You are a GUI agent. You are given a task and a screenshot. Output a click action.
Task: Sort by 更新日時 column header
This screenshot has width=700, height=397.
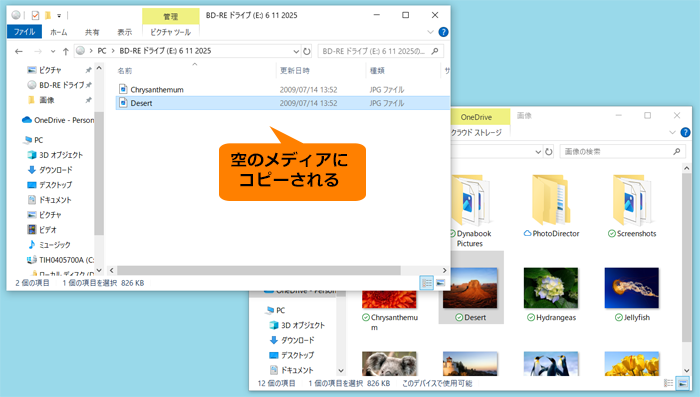295,71
